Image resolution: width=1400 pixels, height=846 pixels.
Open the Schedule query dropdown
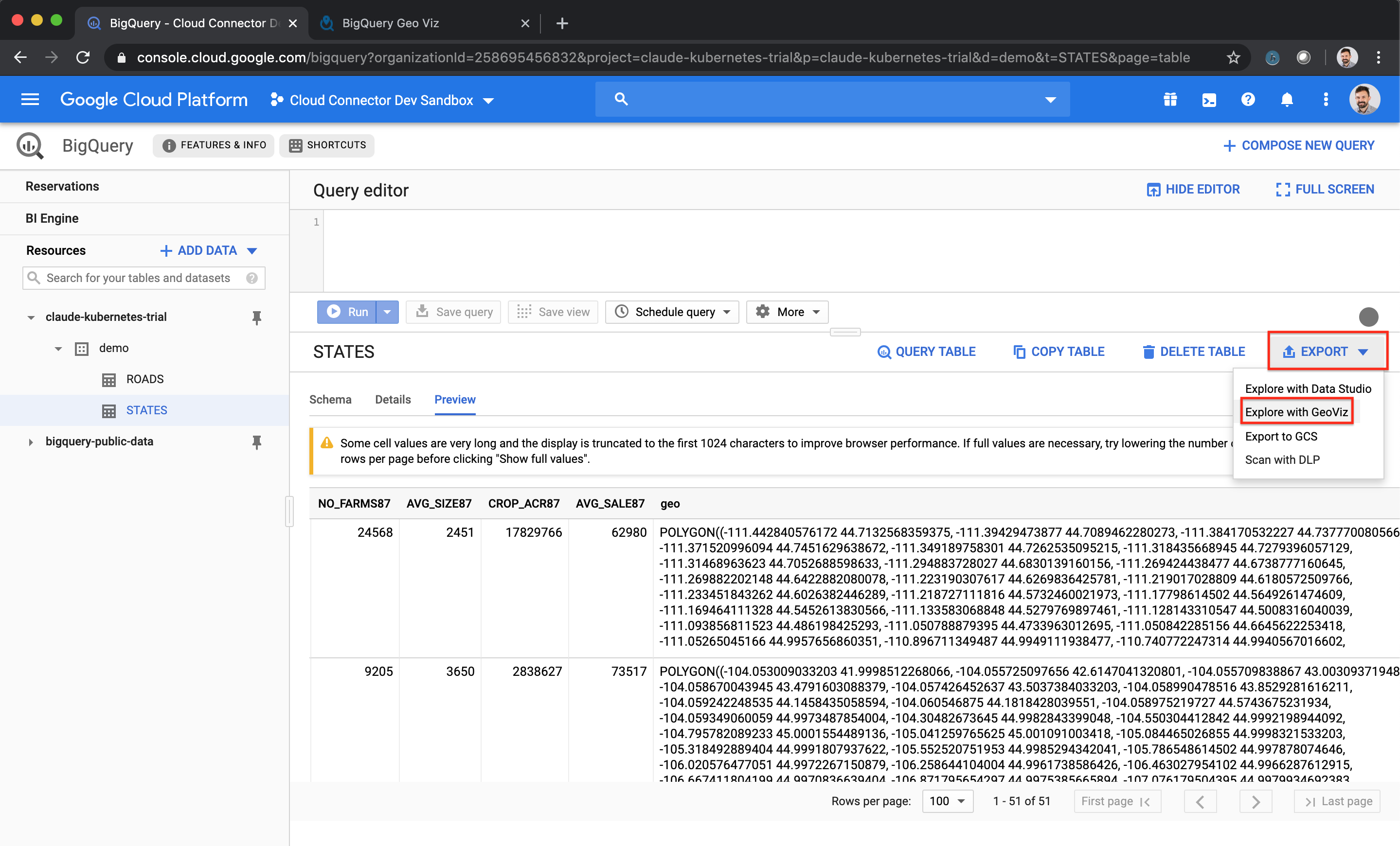[672, 312]
